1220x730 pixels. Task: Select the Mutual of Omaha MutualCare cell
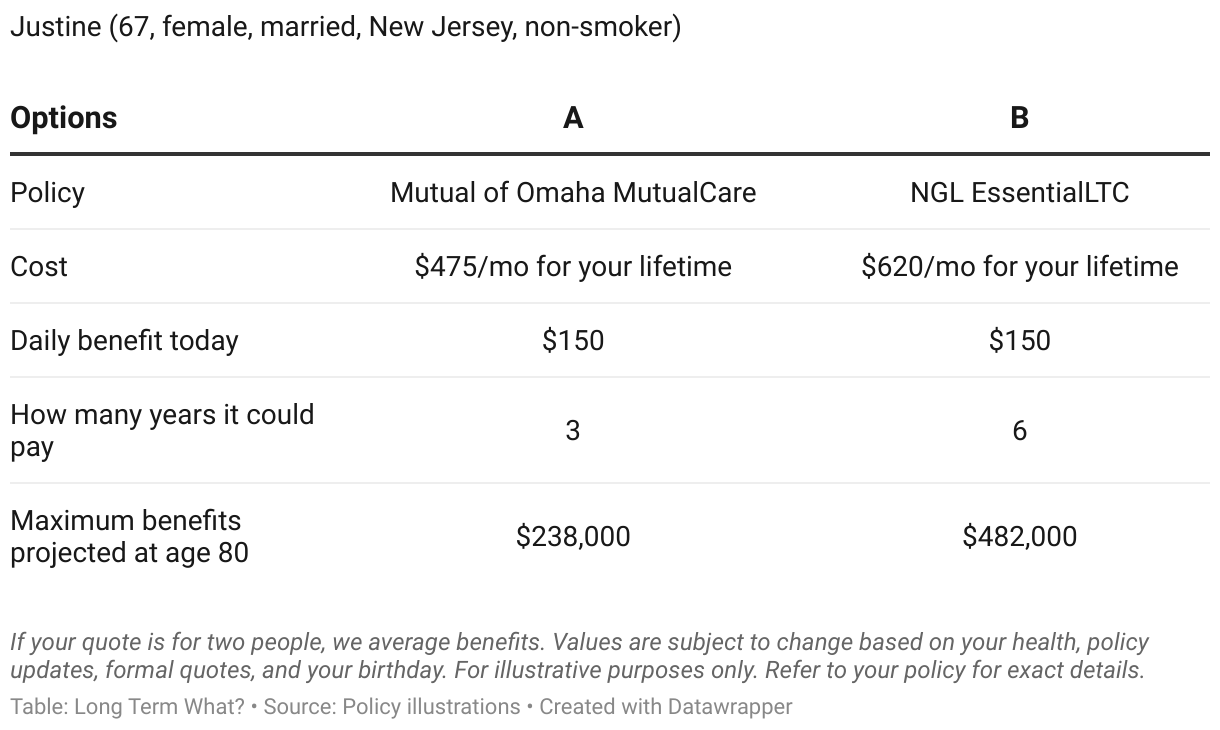point(573,192)
